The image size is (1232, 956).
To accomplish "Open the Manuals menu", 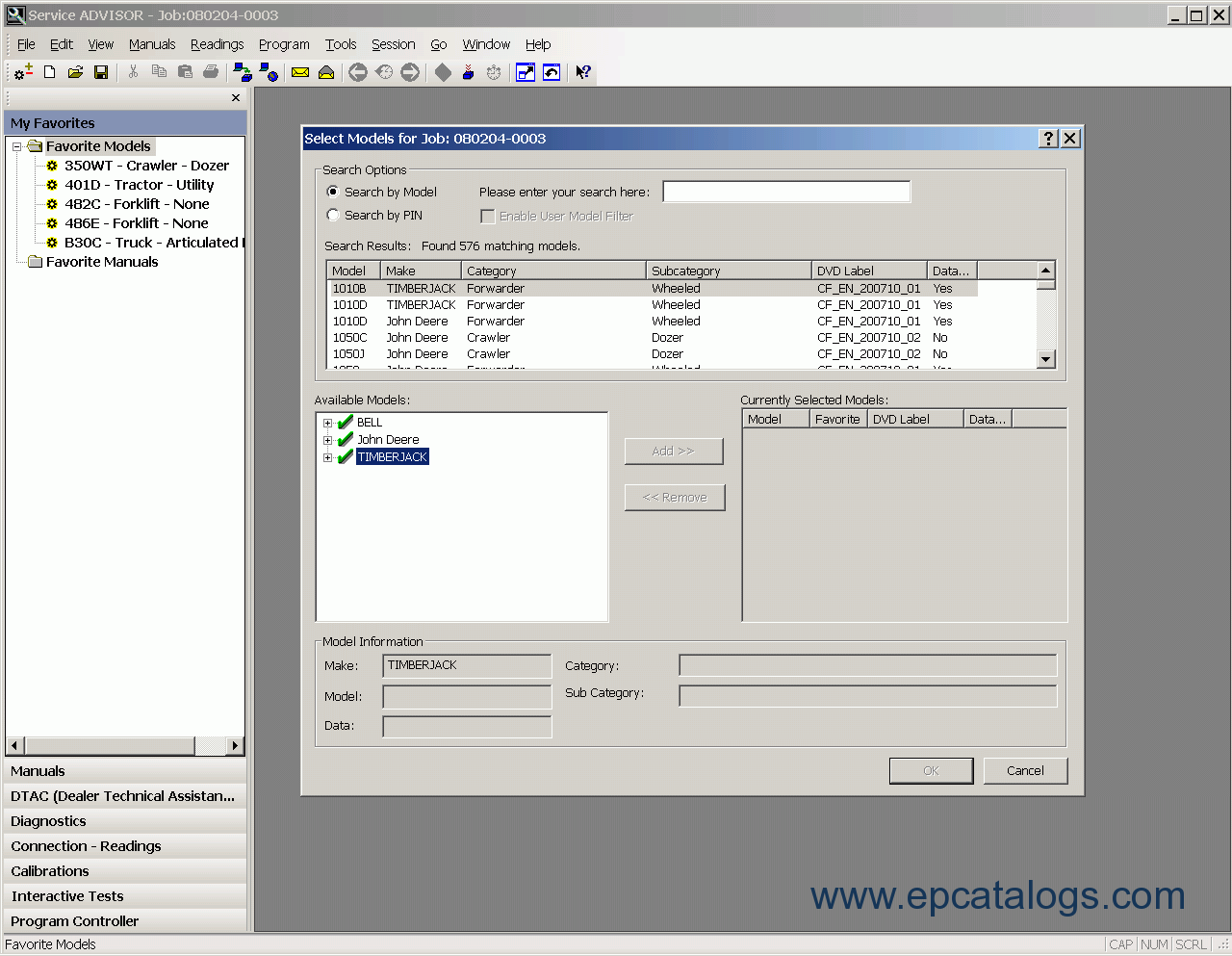I will 152,44.
